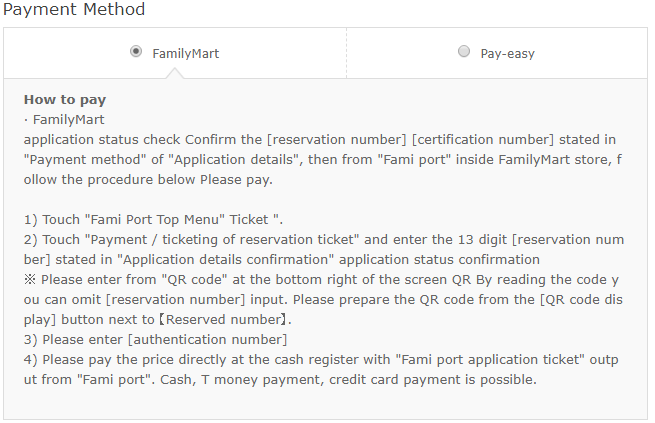Click the Payment Method section heading
The width and height of the screenshot is (655, 423).
(75, 10)
